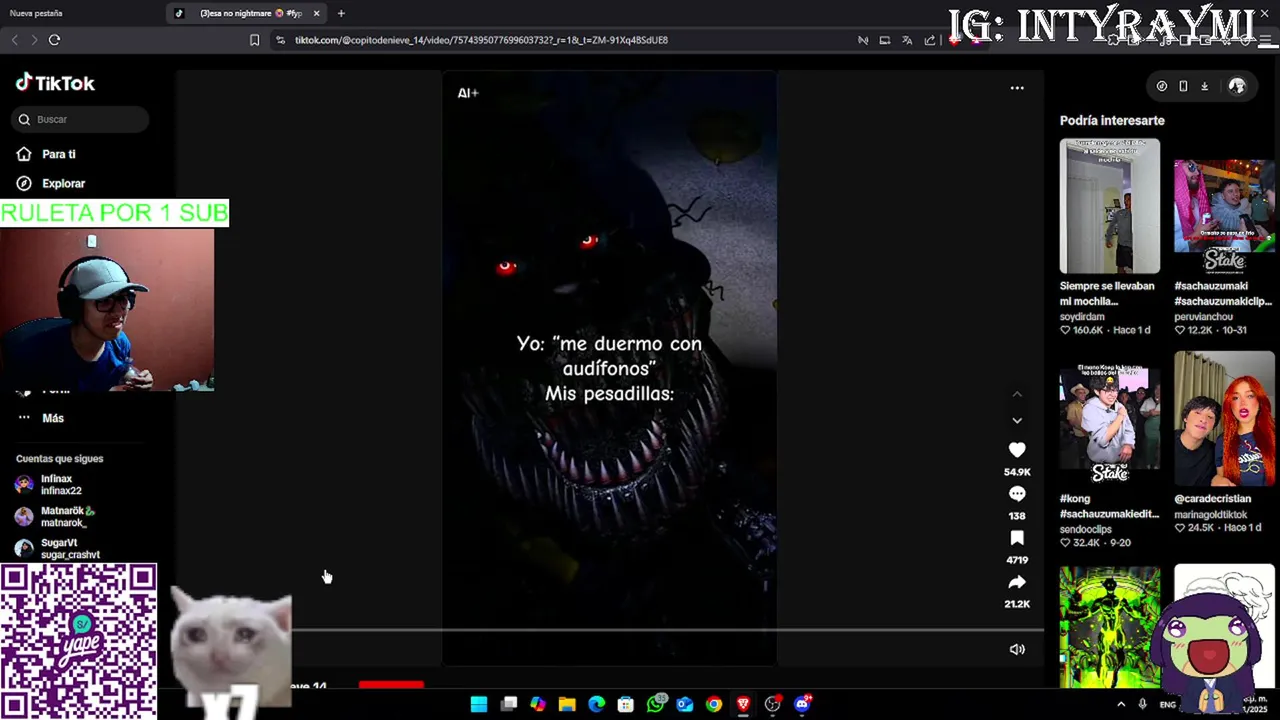Viewport: 1280px width, 720px height.
Task: Open the soydirdam recommended video thumbnail
Action: [1110, 206]
